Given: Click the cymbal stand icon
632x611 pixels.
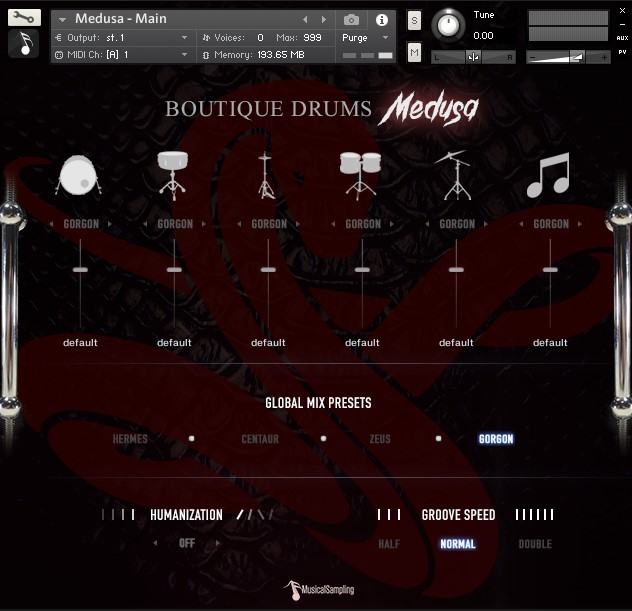Looking at the screenshot, I should pos(455,175).
